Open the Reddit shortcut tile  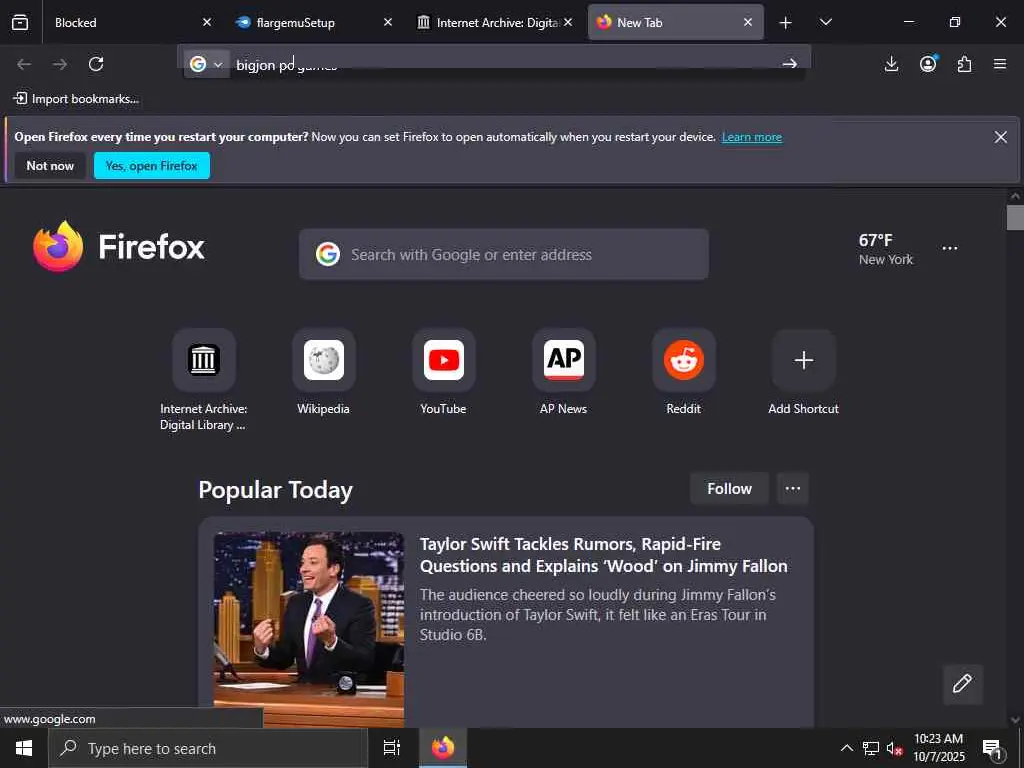pos(684,360)
